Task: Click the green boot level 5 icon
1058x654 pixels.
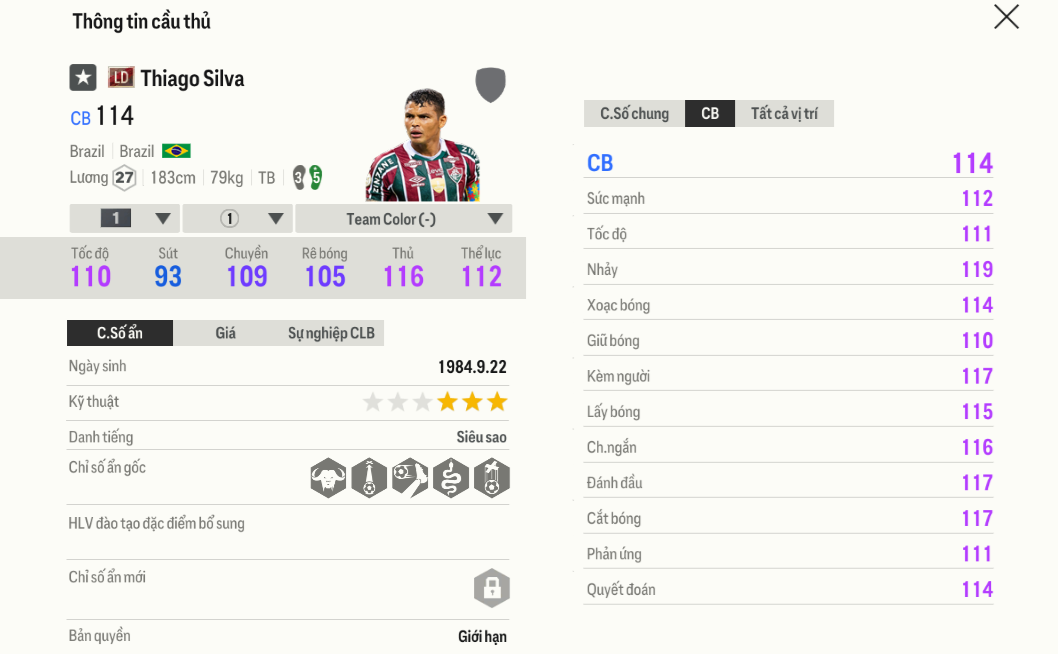Action: click(x=314, y=177)
